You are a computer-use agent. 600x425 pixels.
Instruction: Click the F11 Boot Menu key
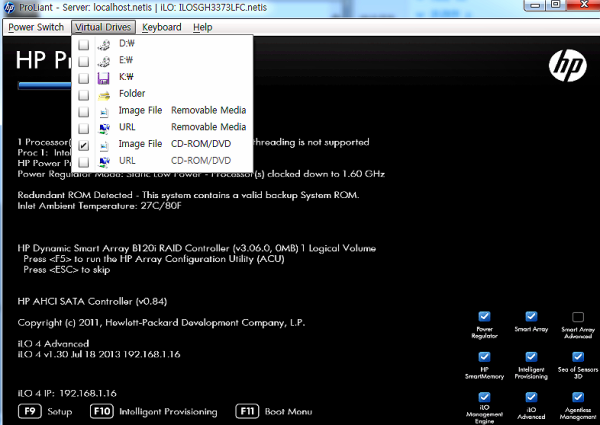click(x=247, y=412)
